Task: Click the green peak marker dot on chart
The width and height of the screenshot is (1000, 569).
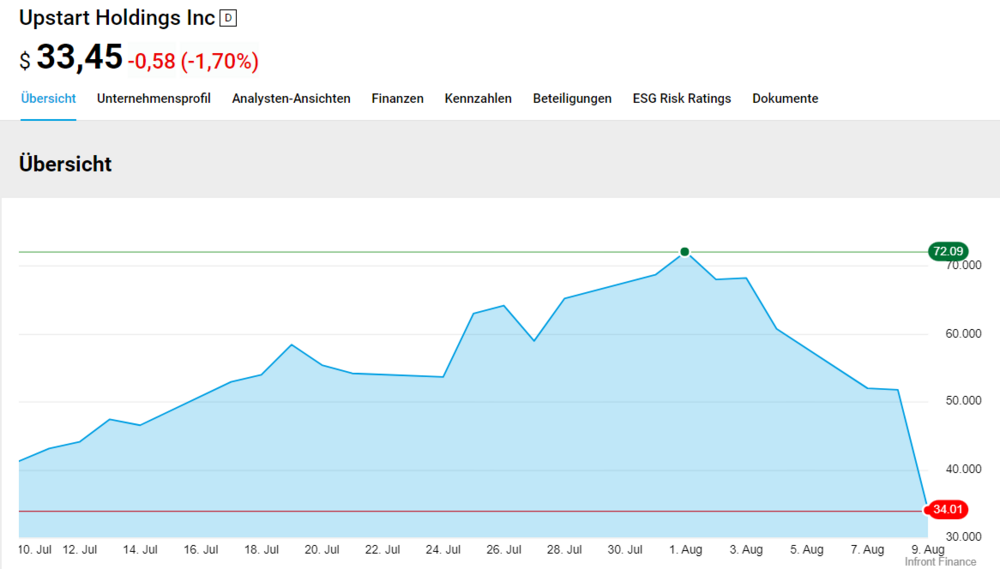Action: [684, 252]
